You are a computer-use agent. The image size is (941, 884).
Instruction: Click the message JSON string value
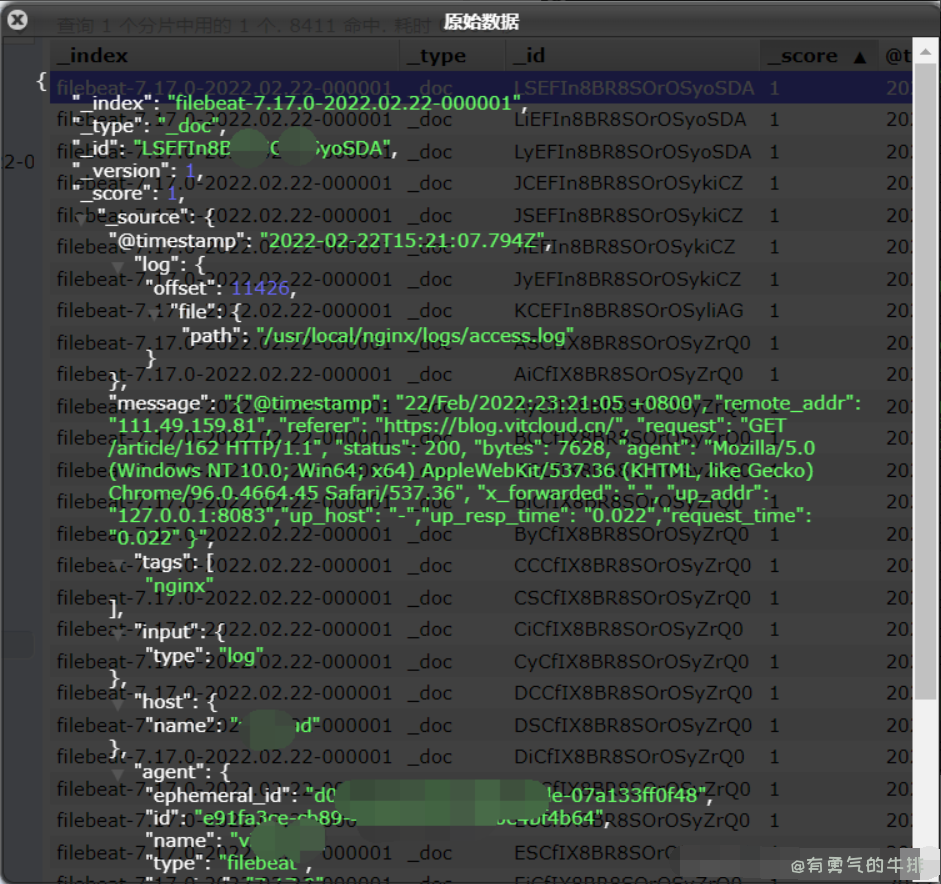[x=484, y=471]
